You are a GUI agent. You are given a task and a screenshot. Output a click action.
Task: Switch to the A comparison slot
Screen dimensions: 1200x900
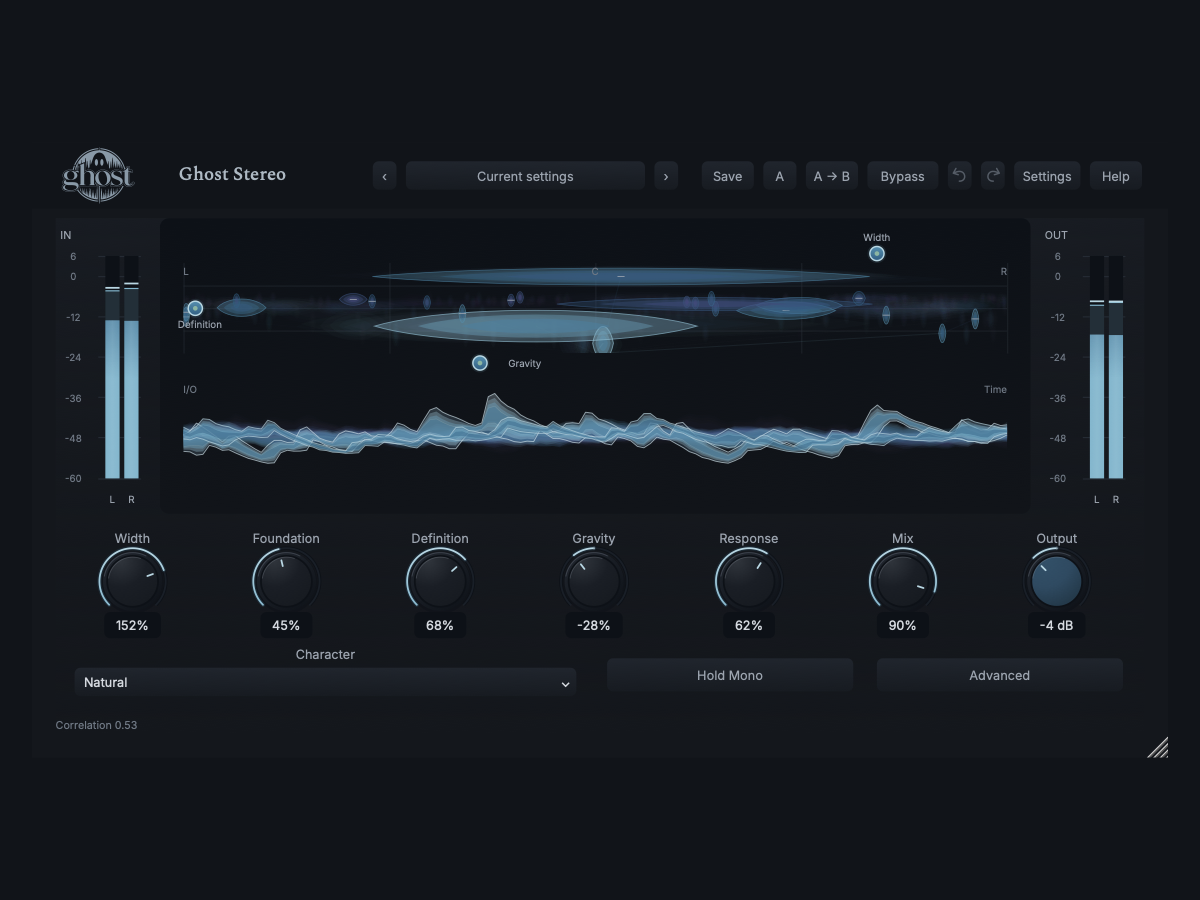point(780,176)
